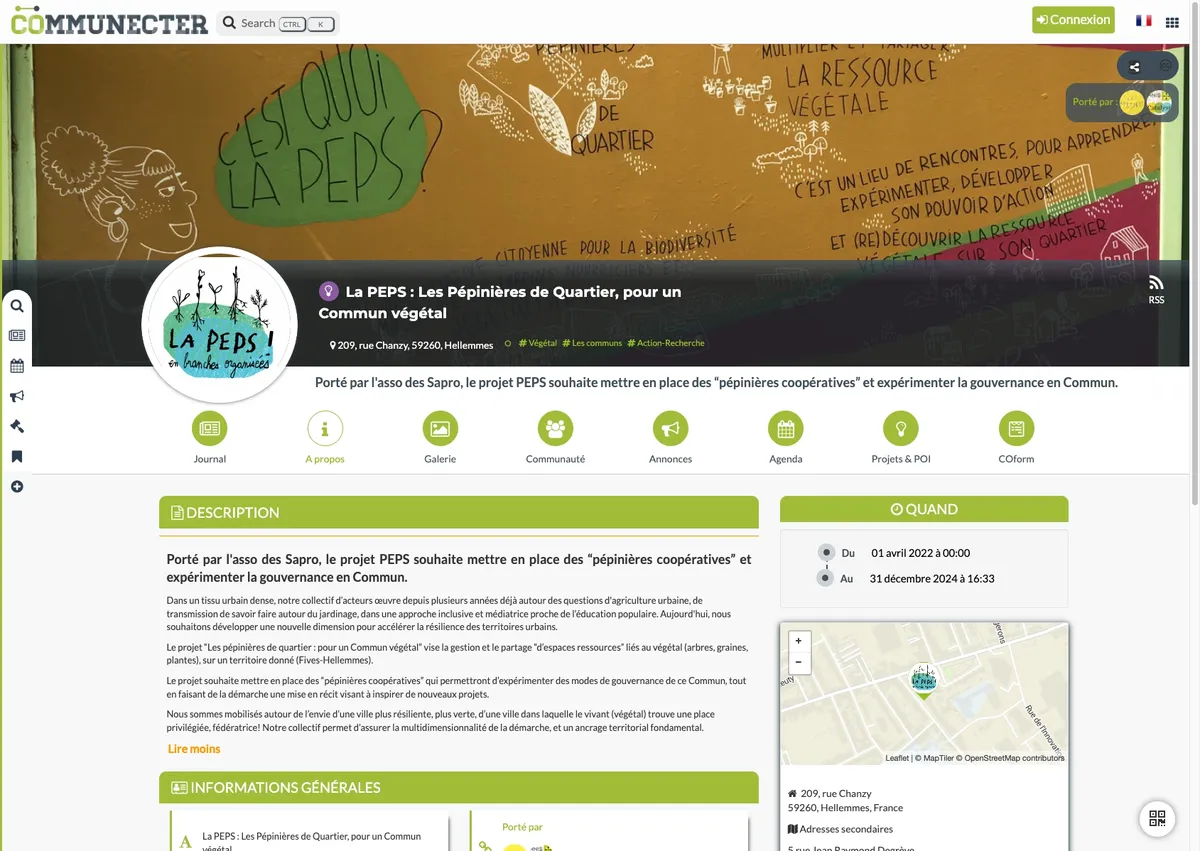1200x851 pixels.
Task: Click the RSS feed icon
Action: [x=1156, y=289]
